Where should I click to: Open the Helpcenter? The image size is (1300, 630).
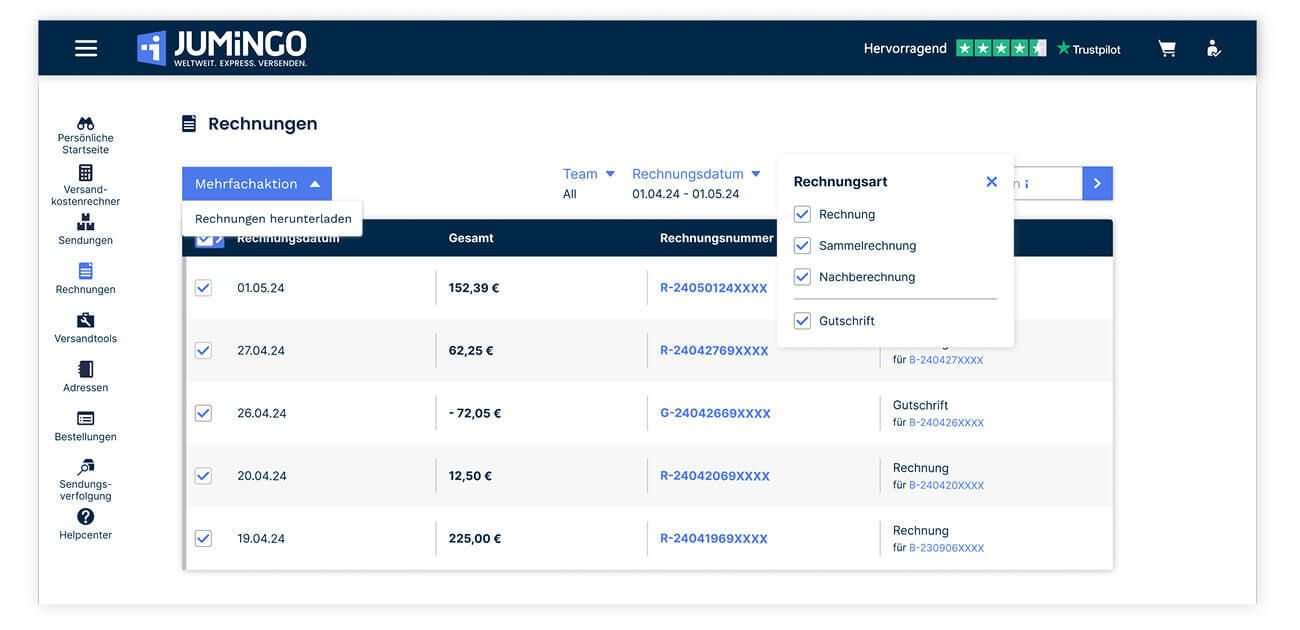click(85, 525)
